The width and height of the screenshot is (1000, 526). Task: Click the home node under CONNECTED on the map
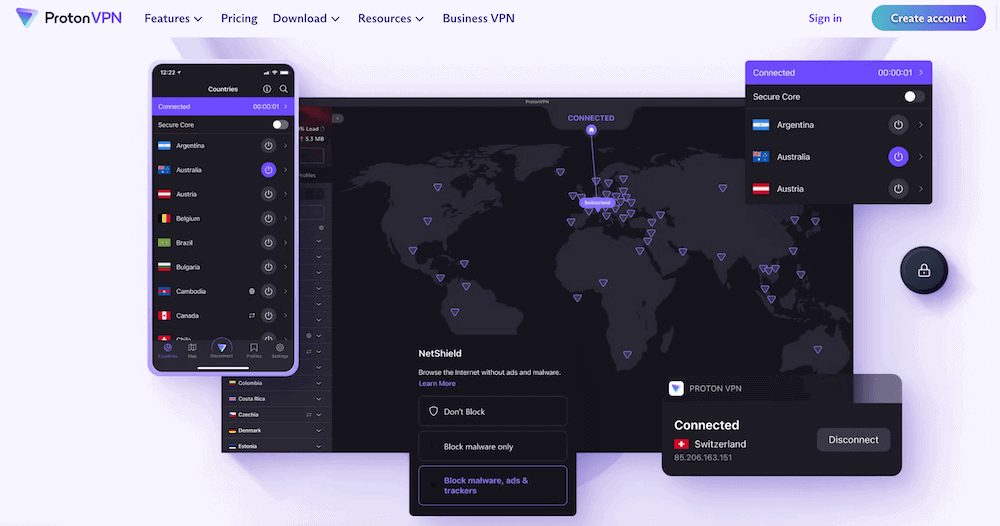(x=591, y=130)
